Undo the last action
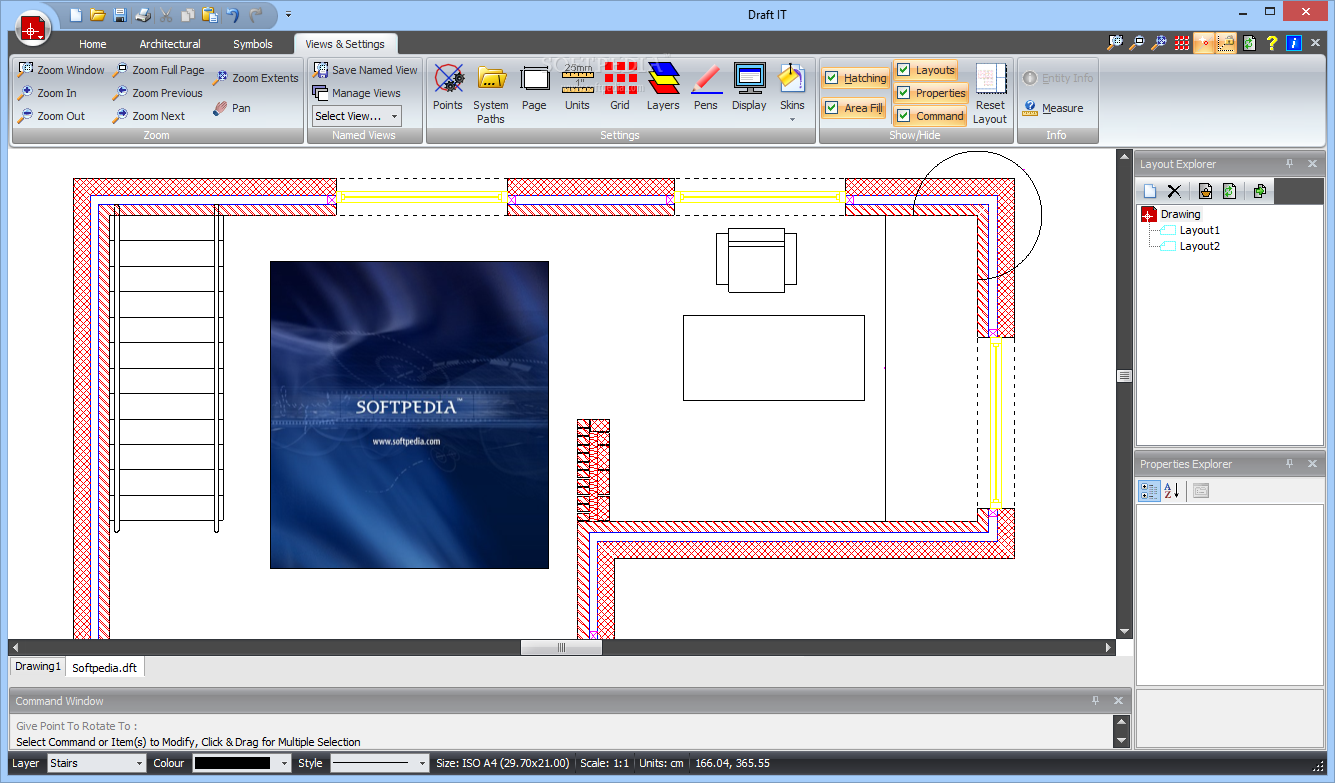This screenshot has height=783, width=1335. click(x=232, y=15)
